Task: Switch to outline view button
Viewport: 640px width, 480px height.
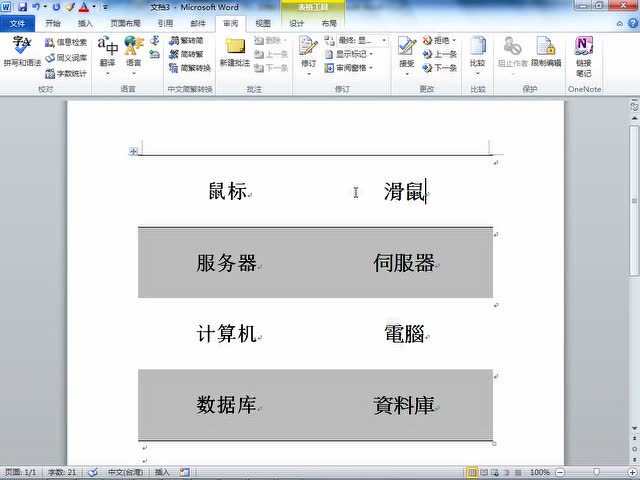Action: click(x=507, y=472)
